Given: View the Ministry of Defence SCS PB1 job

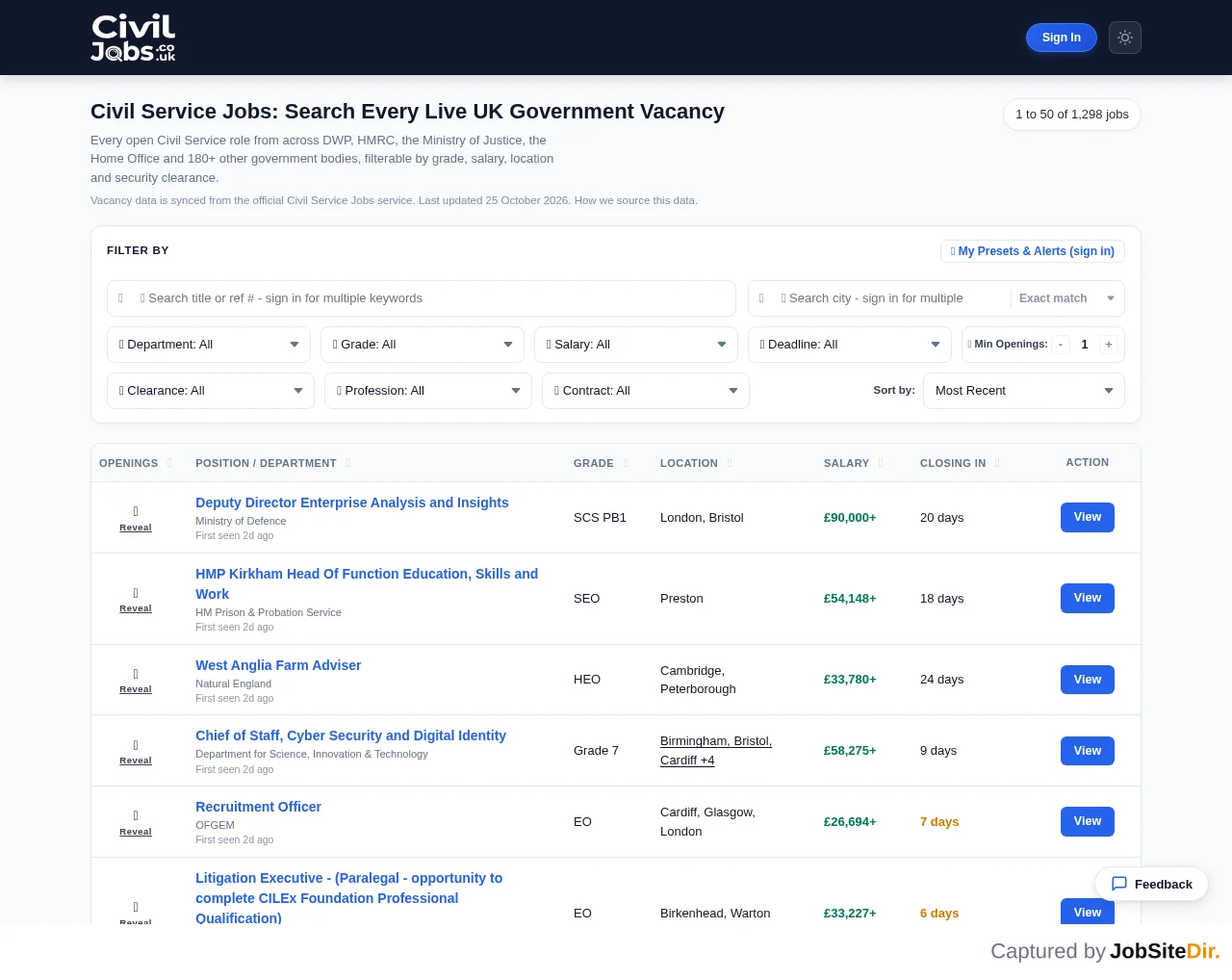Looking at the screenshot, I should pos(1088,517).
